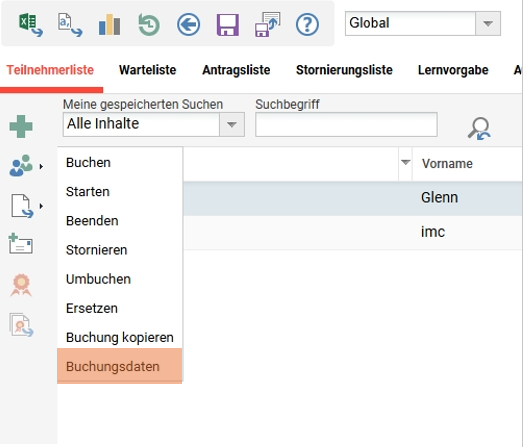Open help via question mark icon
Viewport: 523px width, 447px height.
point(307,24)
